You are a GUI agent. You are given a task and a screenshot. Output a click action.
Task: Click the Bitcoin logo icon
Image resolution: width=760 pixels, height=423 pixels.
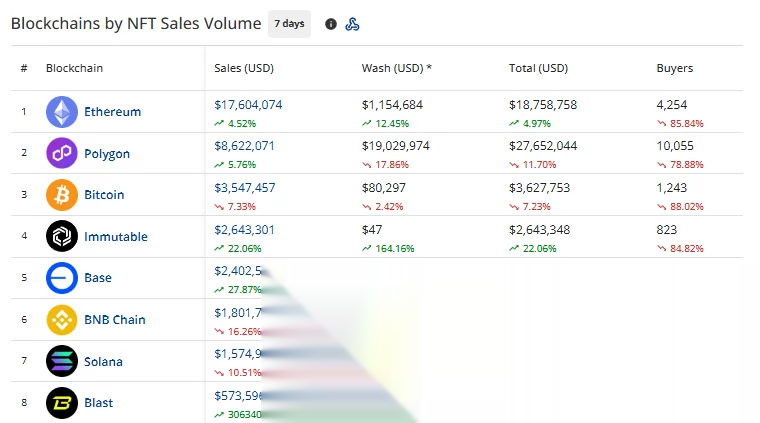(62, 195)
